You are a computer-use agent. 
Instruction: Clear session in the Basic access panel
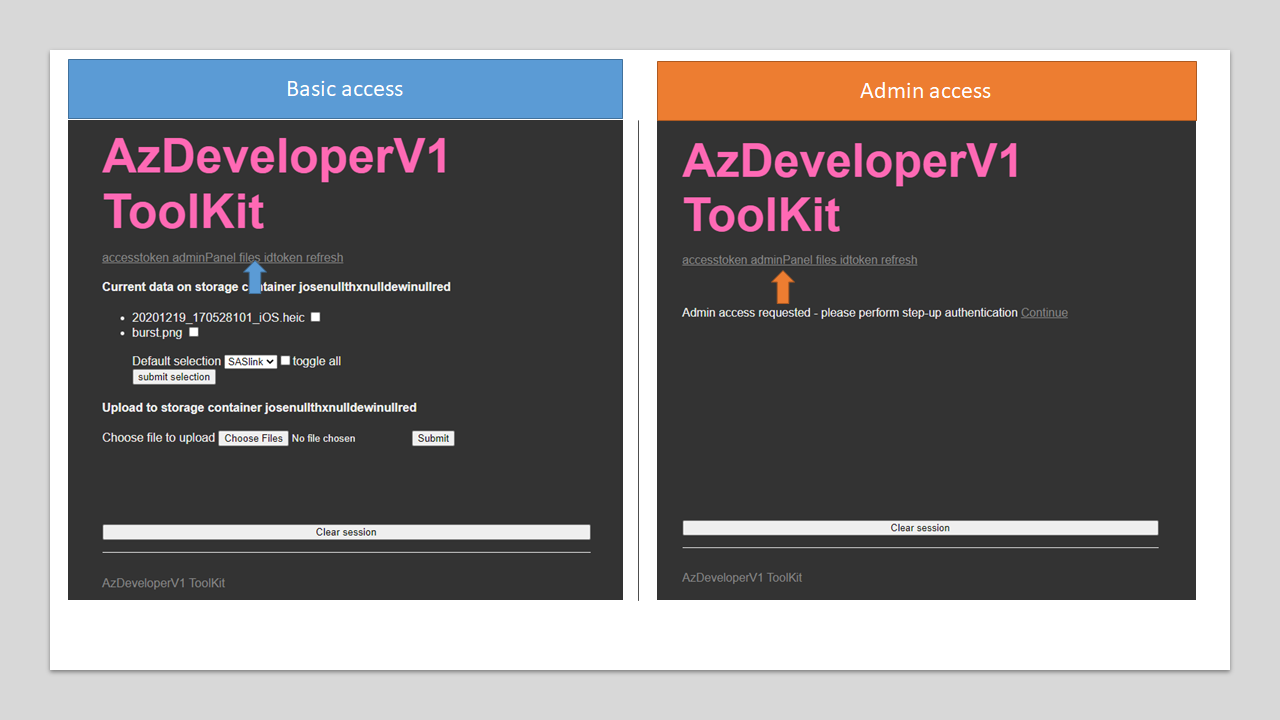(x=346, y=532)
